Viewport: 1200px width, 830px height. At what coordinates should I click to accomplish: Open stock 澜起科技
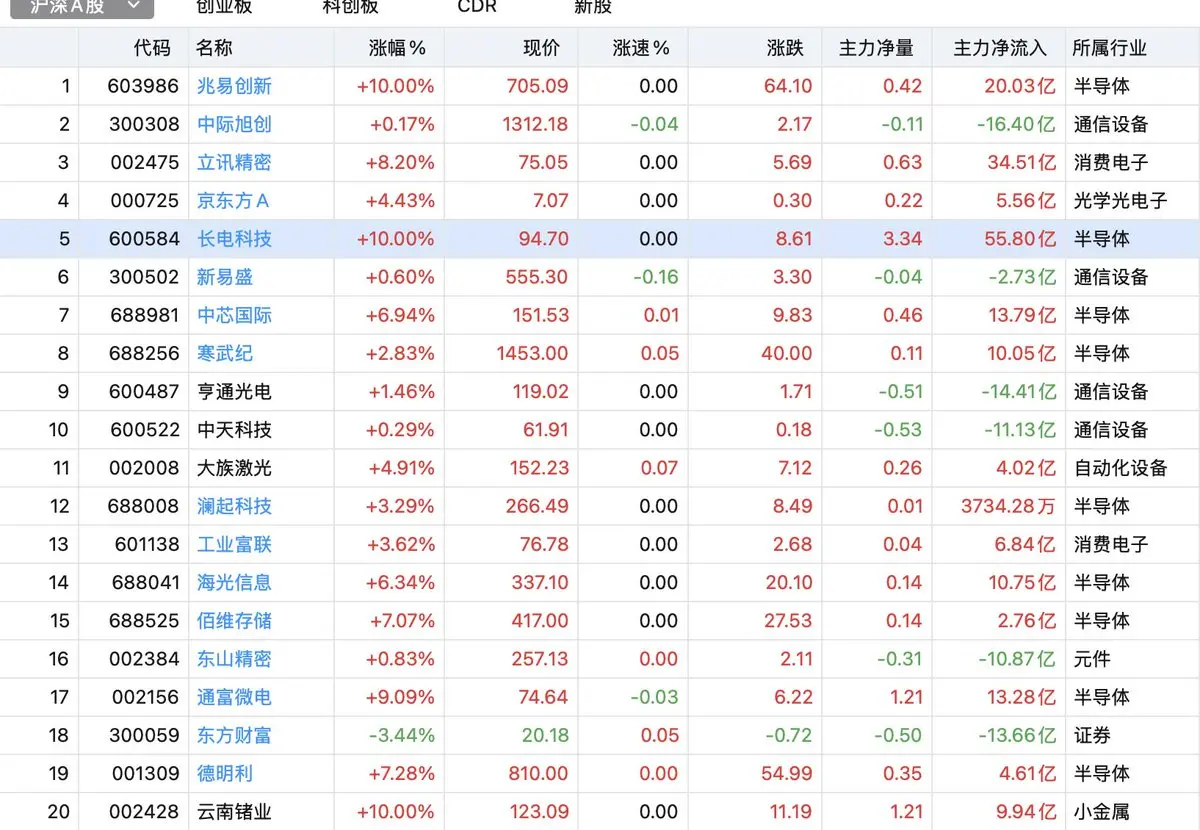click(234, 506)
